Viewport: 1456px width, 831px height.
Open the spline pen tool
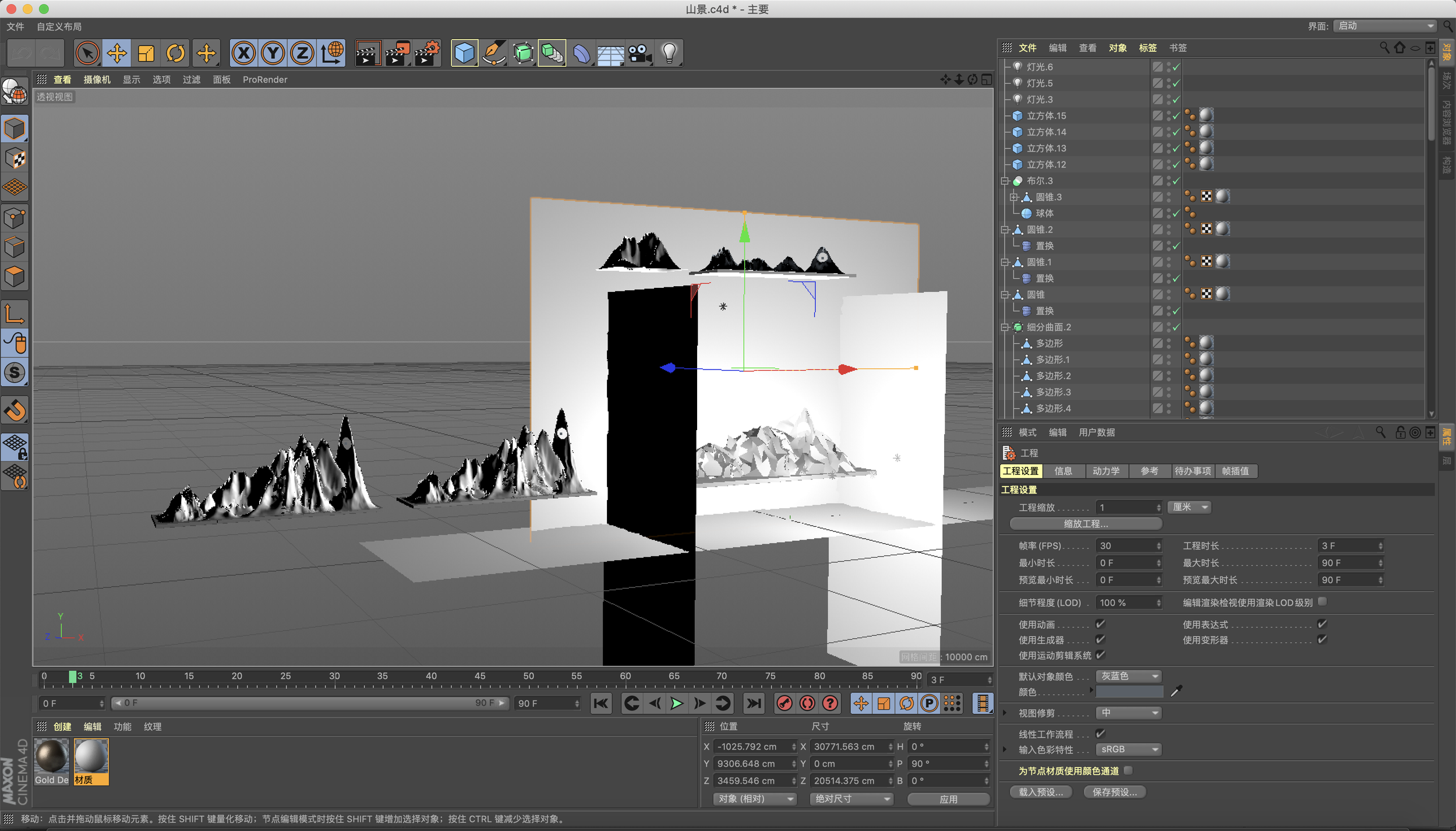coord(494,54)
